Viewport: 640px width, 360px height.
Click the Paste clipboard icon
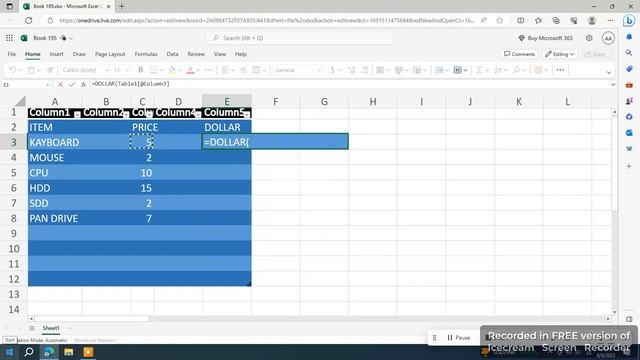click(31, 70)
